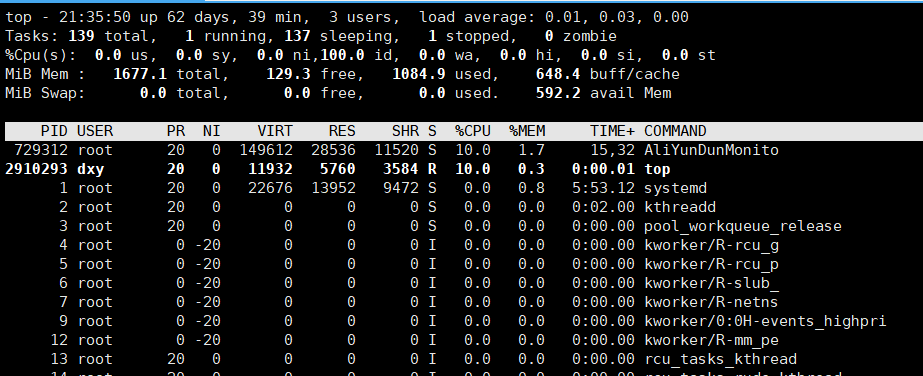
Task: Select rcu_tasks_kthread process name
Action: point(721,359)
